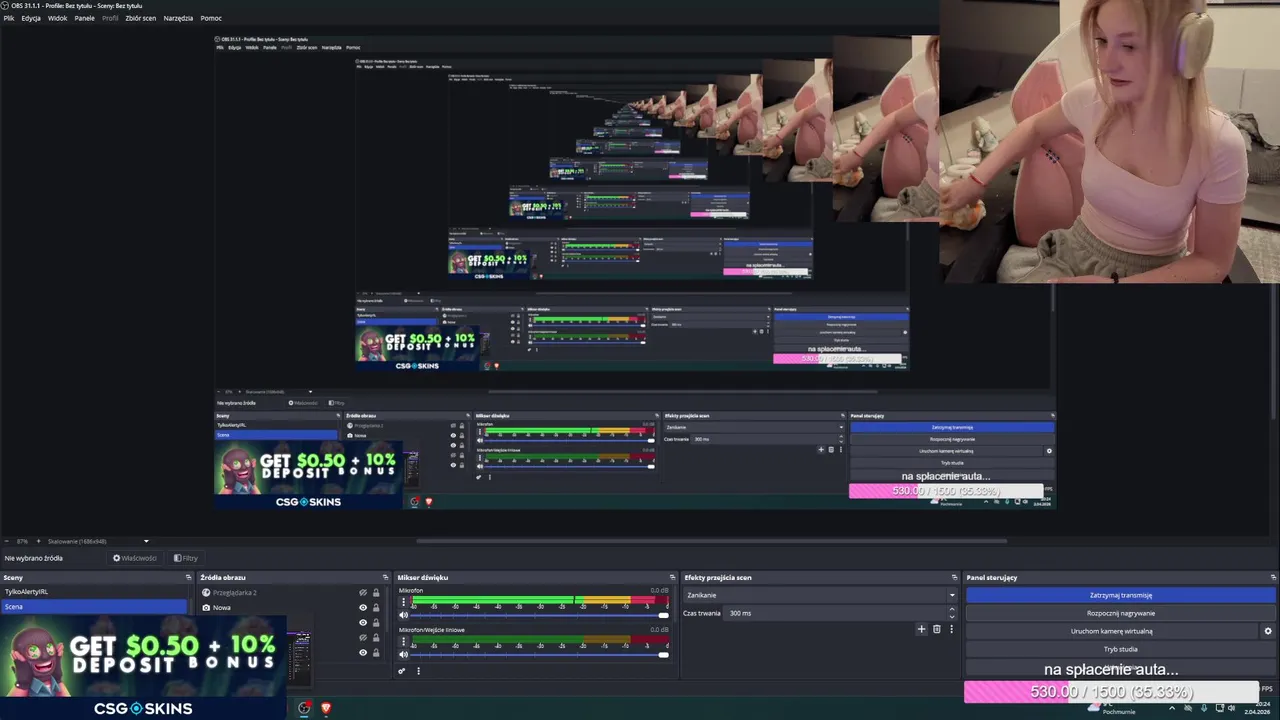Pop out the Źródła obrazu dock
Viewport: 1280px width, 720px height.
click(385, 577)
